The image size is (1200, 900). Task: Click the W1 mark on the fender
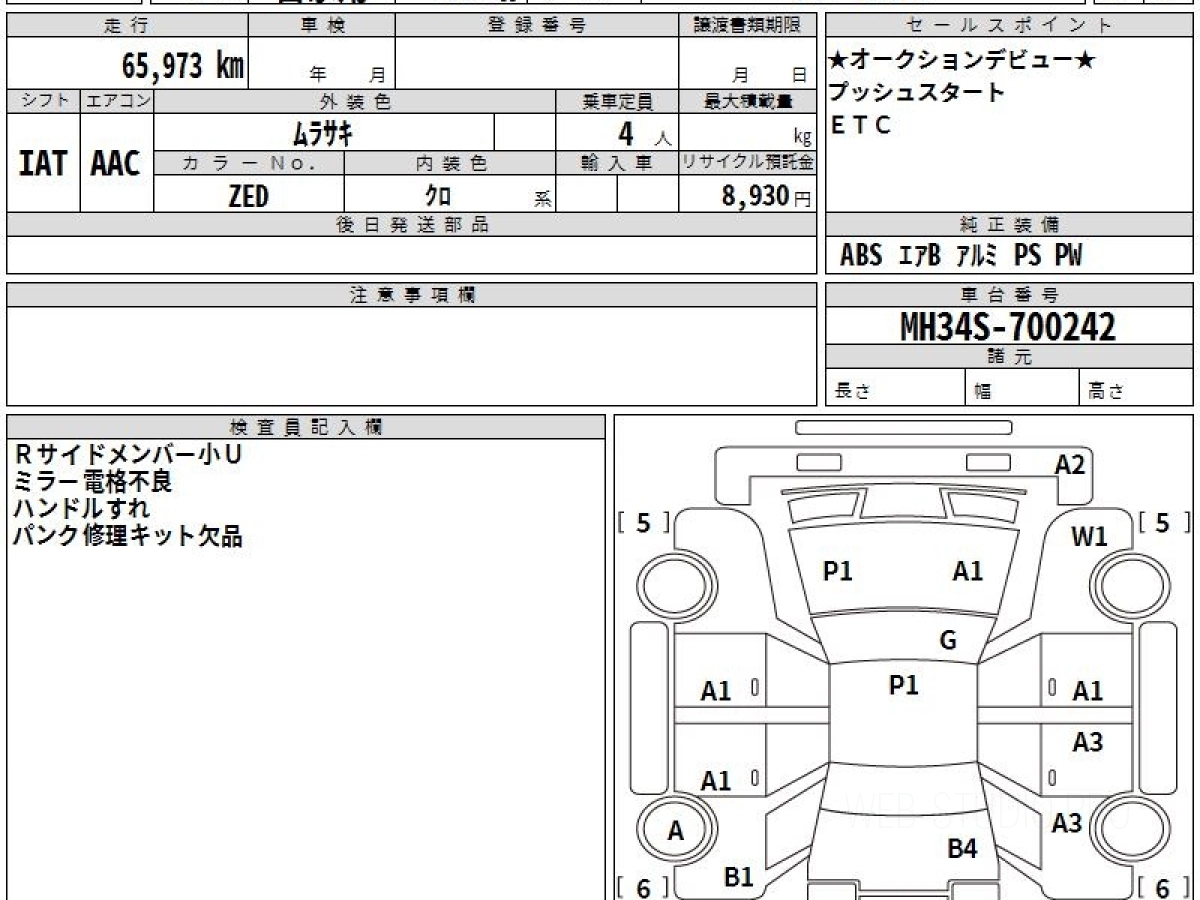pos(1089,537)
